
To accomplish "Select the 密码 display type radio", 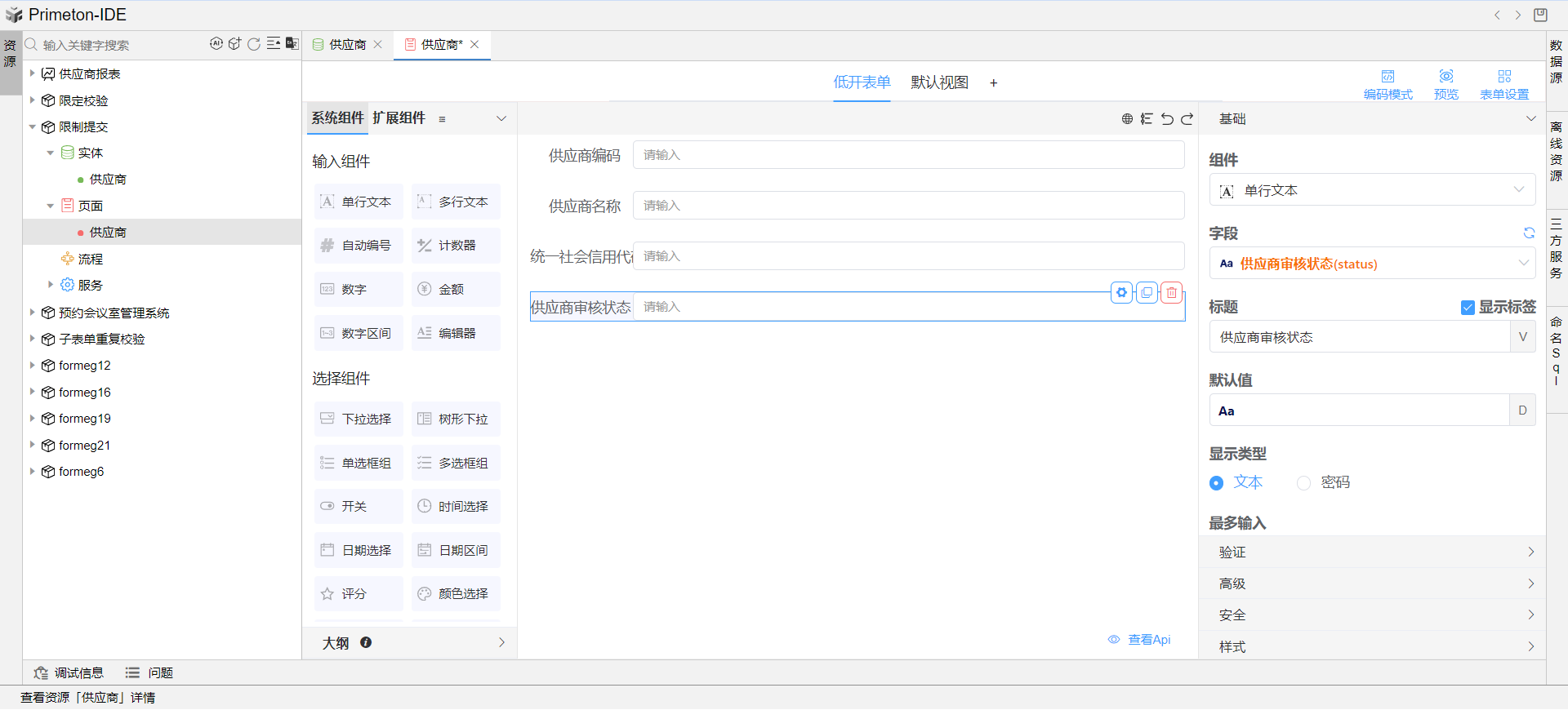I will [1303, 483].
